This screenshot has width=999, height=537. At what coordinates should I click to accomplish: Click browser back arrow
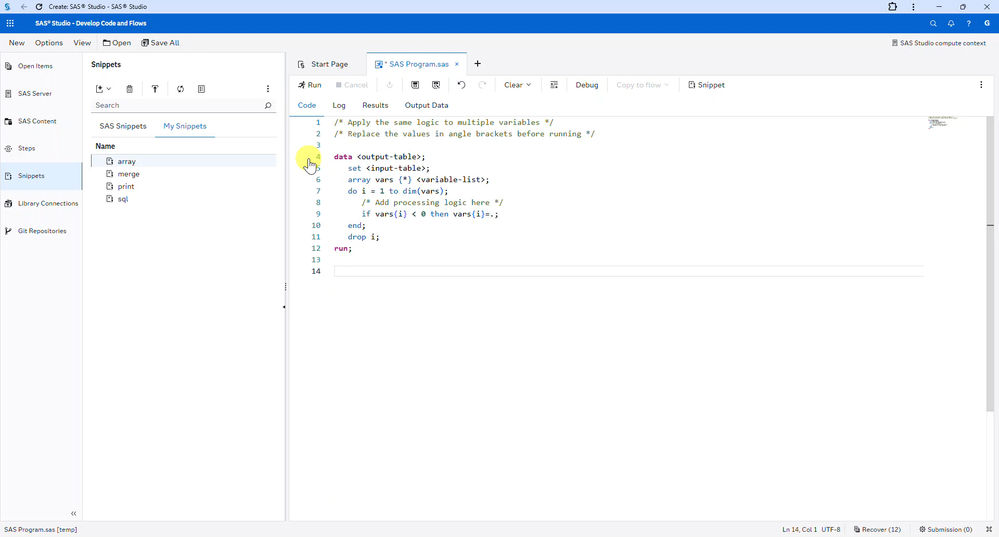24,6
